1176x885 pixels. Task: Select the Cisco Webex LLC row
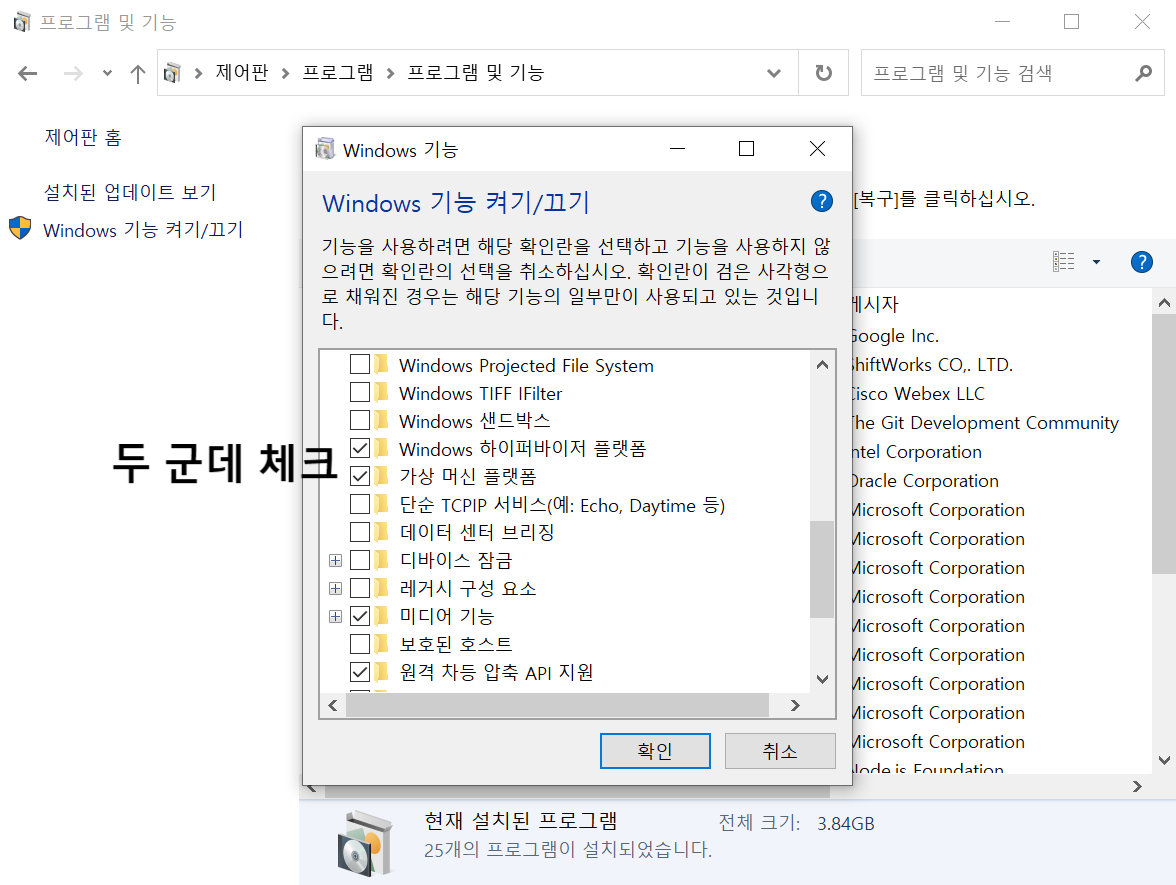pos(919,394)
